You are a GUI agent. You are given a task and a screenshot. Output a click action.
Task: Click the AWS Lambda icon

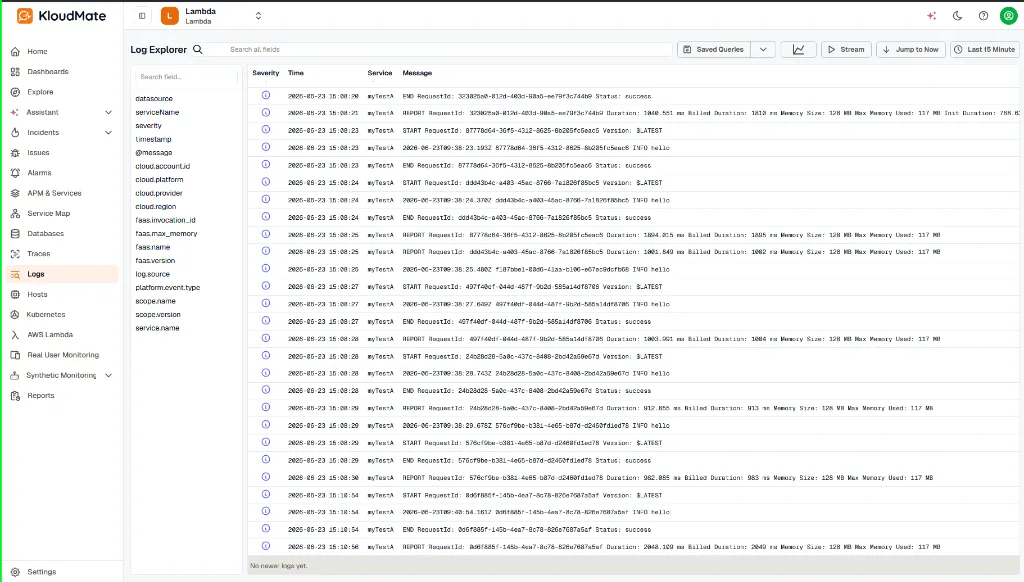[15, 335]
